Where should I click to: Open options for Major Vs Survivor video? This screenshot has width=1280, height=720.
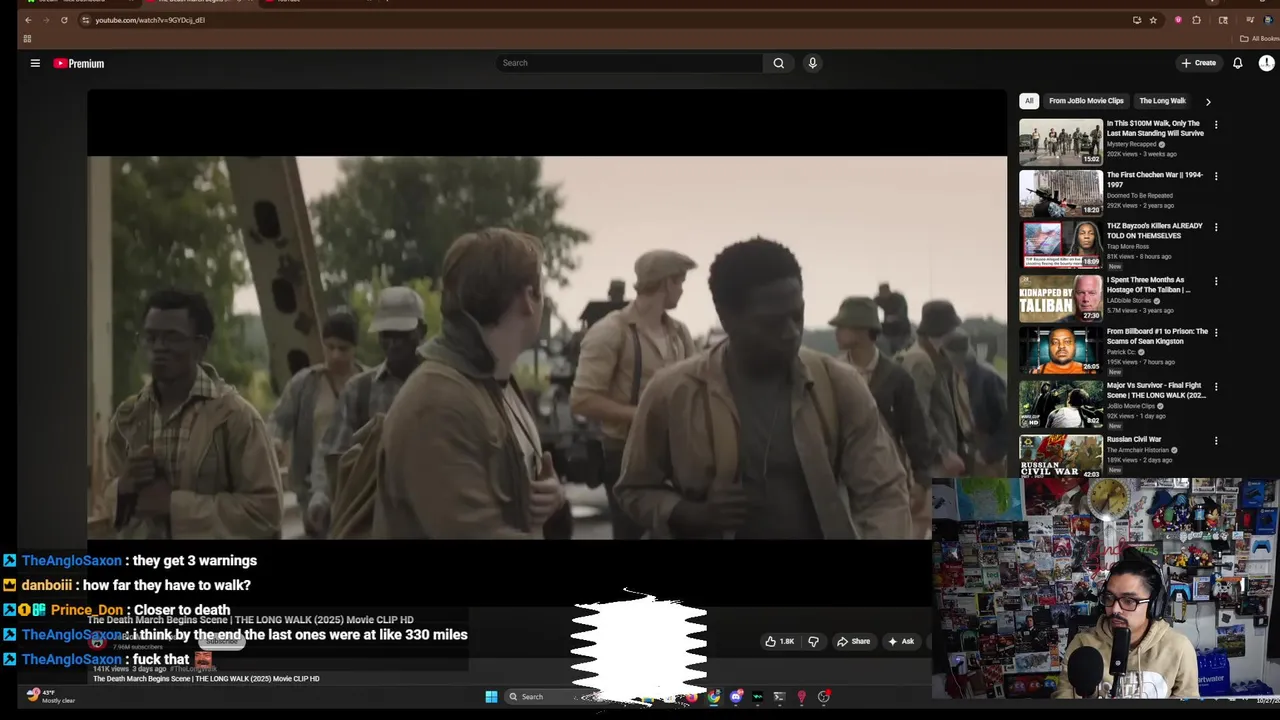pos(1216,386)
